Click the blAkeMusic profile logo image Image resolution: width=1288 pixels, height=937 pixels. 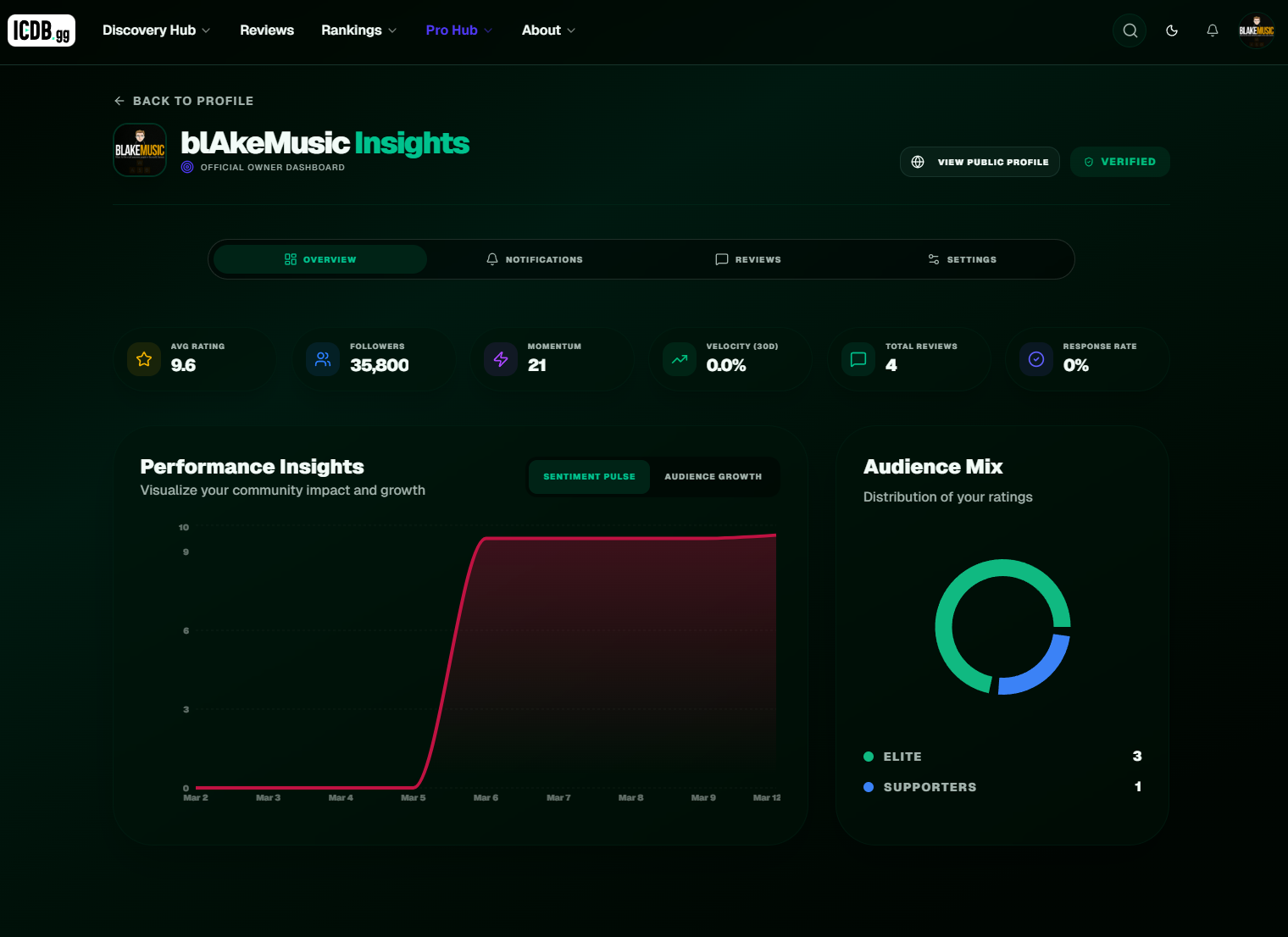point(140,150)
